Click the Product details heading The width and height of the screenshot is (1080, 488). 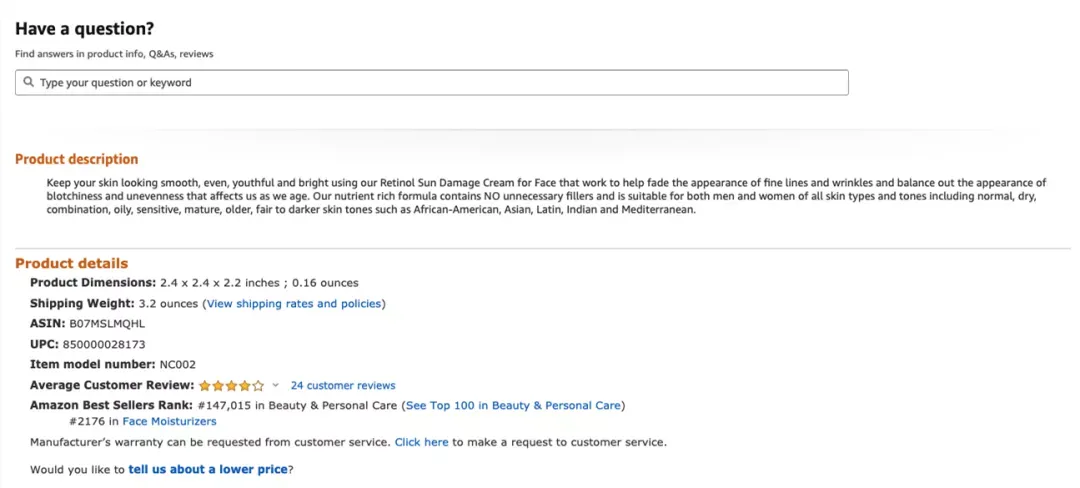(72, 264)
